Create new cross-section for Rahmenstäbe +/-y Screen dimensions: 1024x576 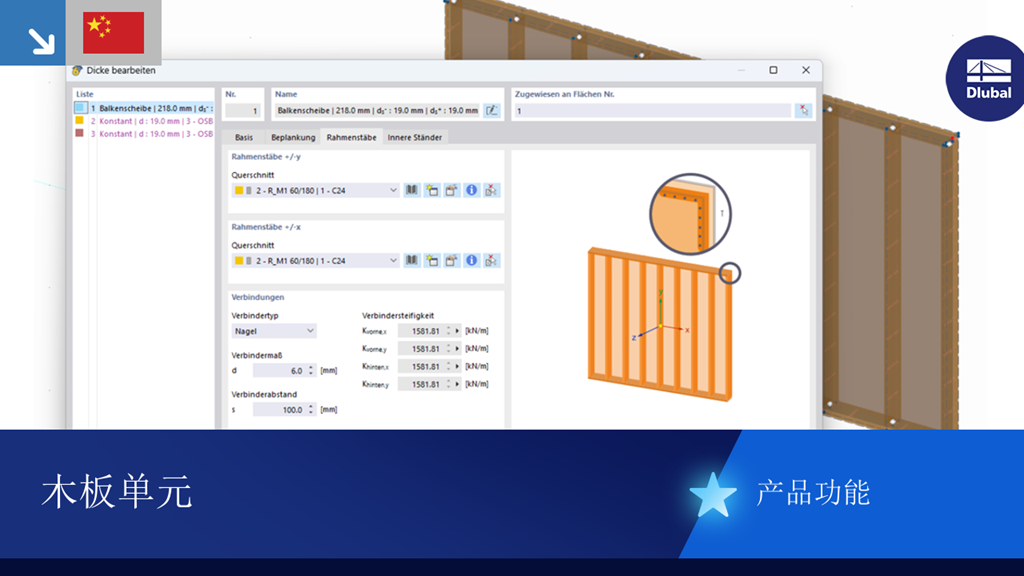432,190
